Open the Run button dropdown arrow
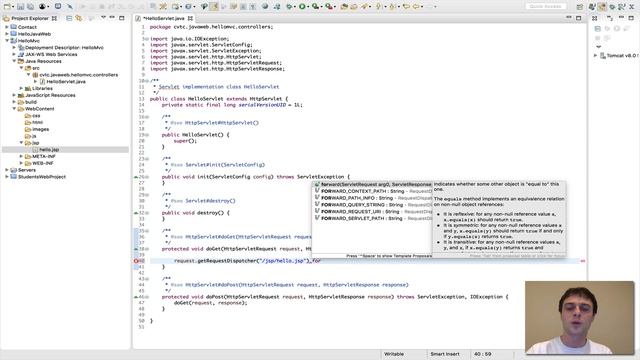 [x=308, y=7]
